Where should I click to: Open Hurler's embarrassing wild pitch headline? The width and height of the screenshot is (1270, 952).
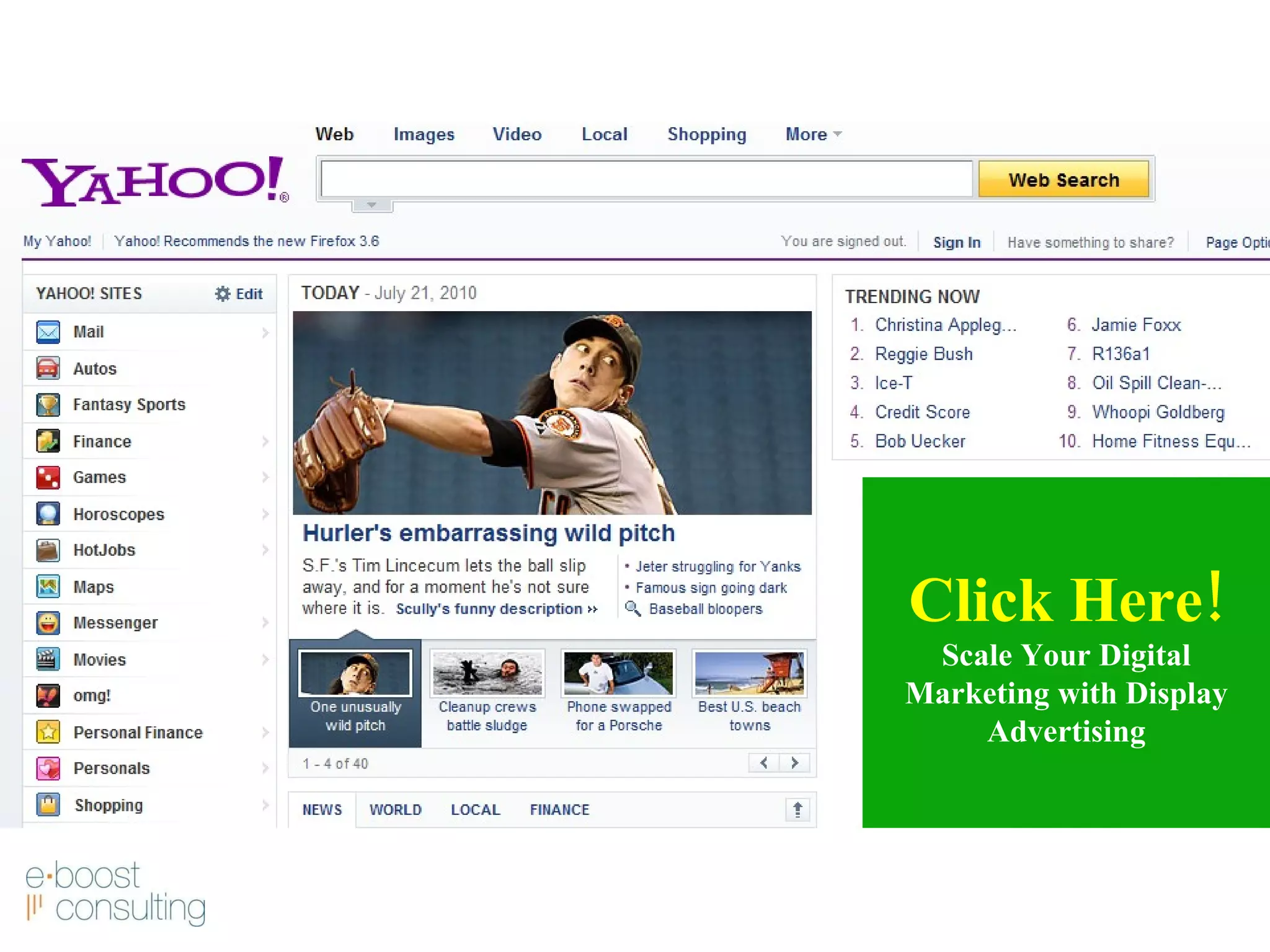click(489, 533)
